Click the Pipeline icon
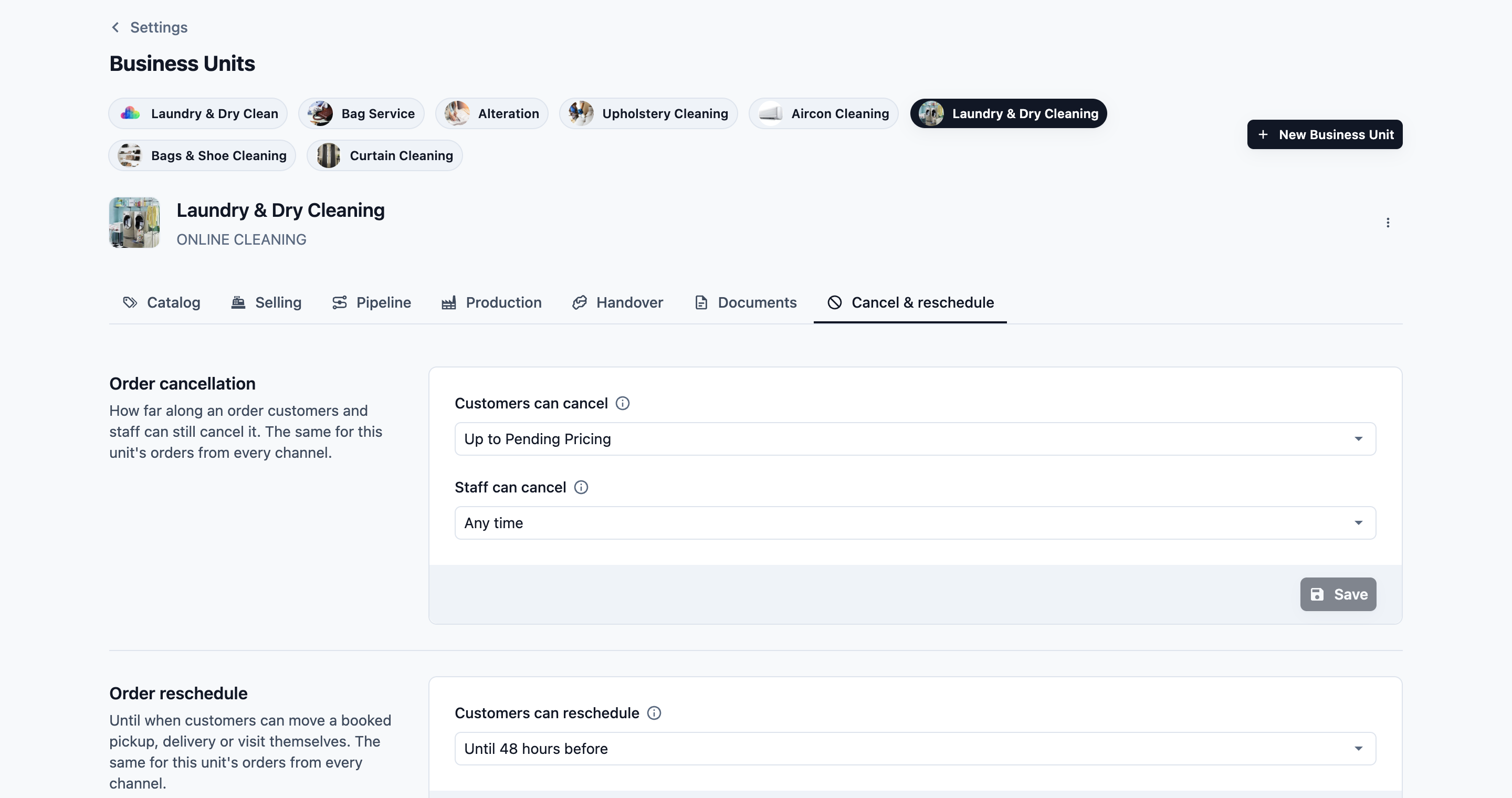This screenshot has height=798, width=1512. pyautogui.click(x=339, y=302)
